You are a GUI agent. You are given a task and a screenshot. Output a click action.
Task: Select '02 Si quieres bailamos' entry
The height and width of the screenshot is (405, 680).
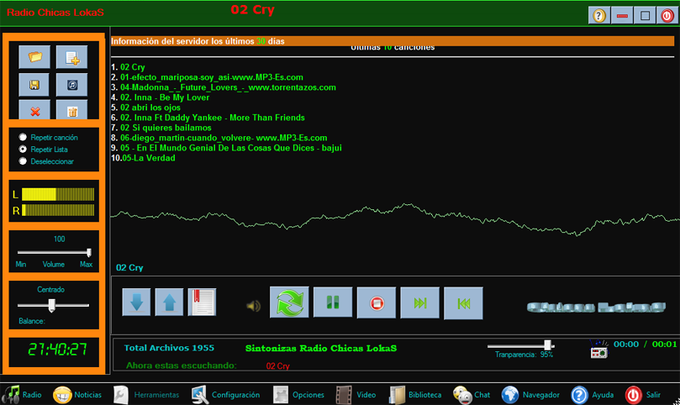pyautogui.click(x=166, y=127)
